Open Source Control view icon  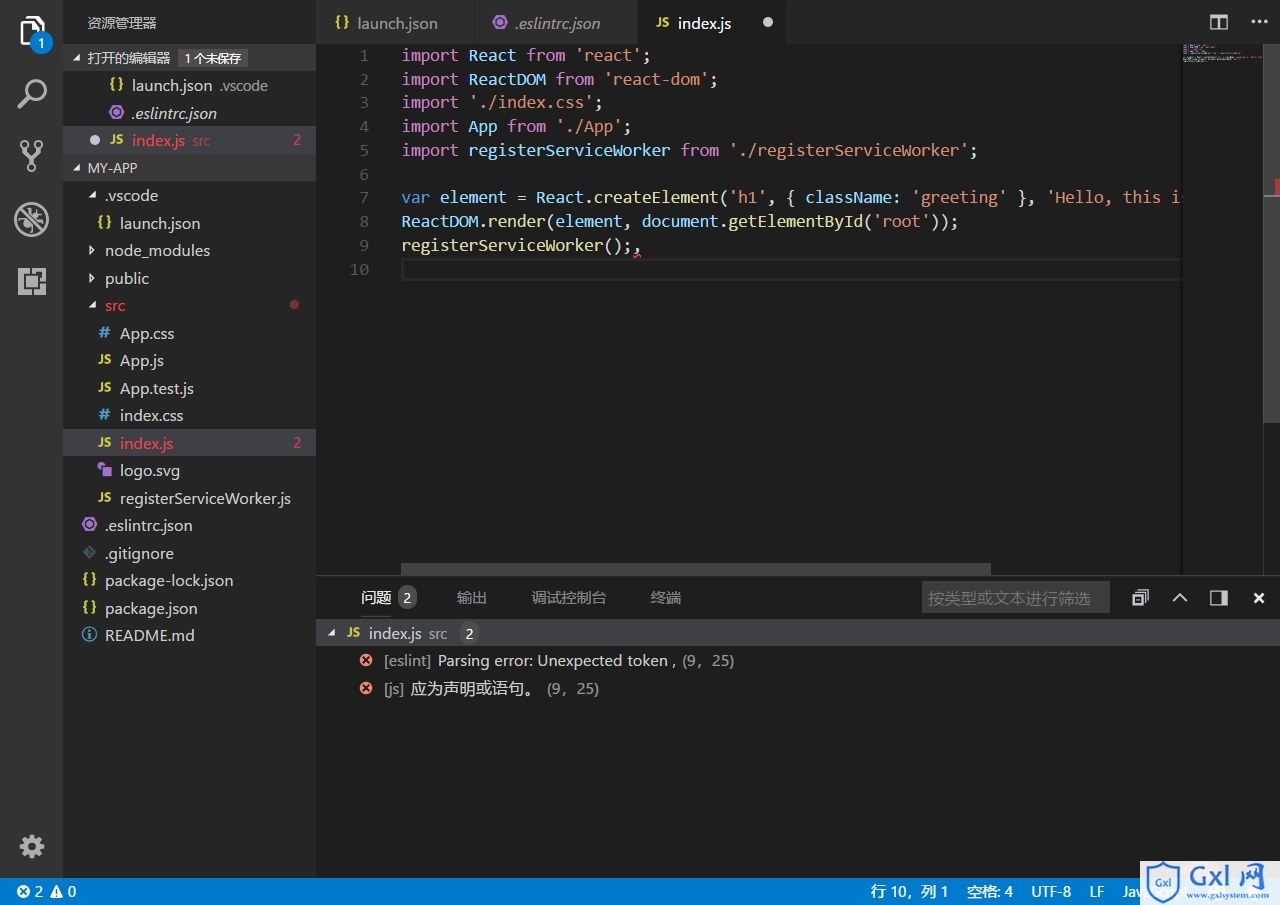(x=32, y=156)
